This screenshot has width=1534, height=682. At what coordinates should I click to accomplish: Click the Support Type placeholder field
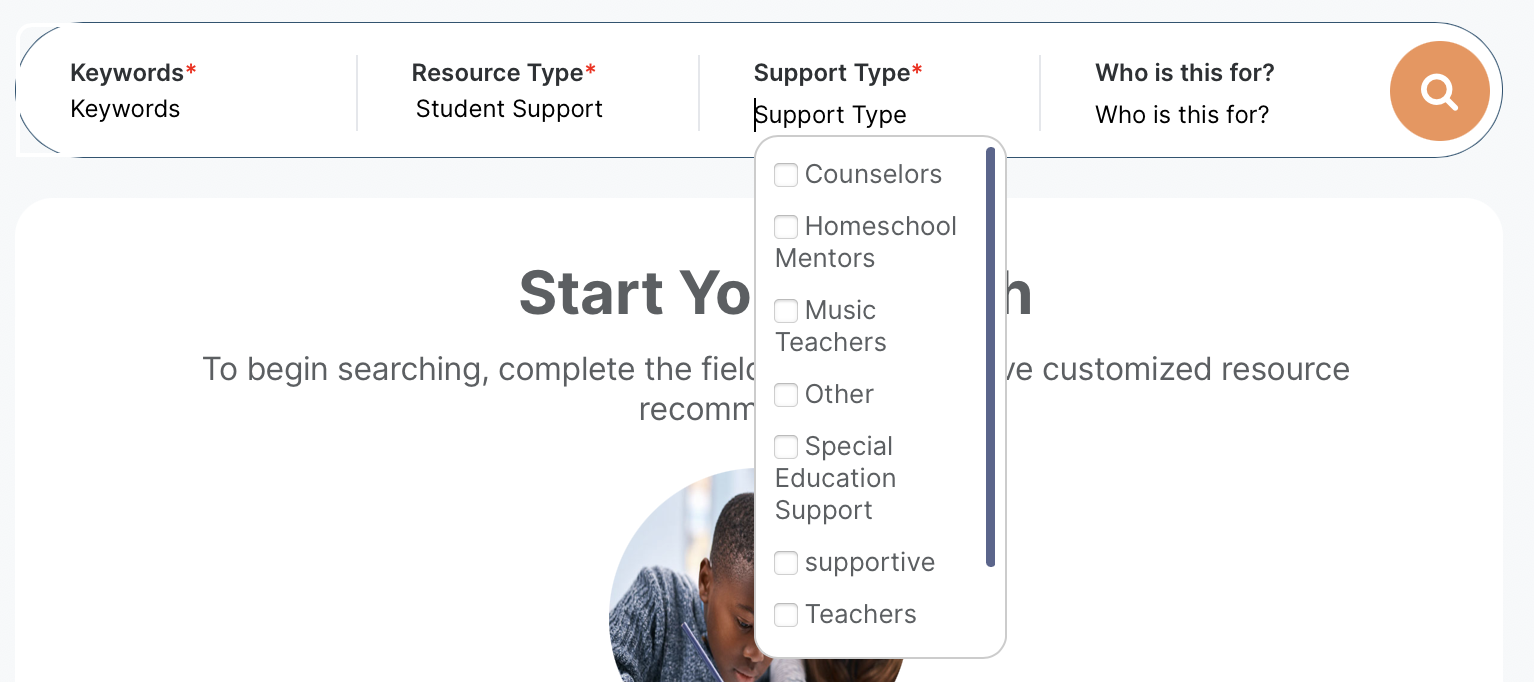point(831,115)
